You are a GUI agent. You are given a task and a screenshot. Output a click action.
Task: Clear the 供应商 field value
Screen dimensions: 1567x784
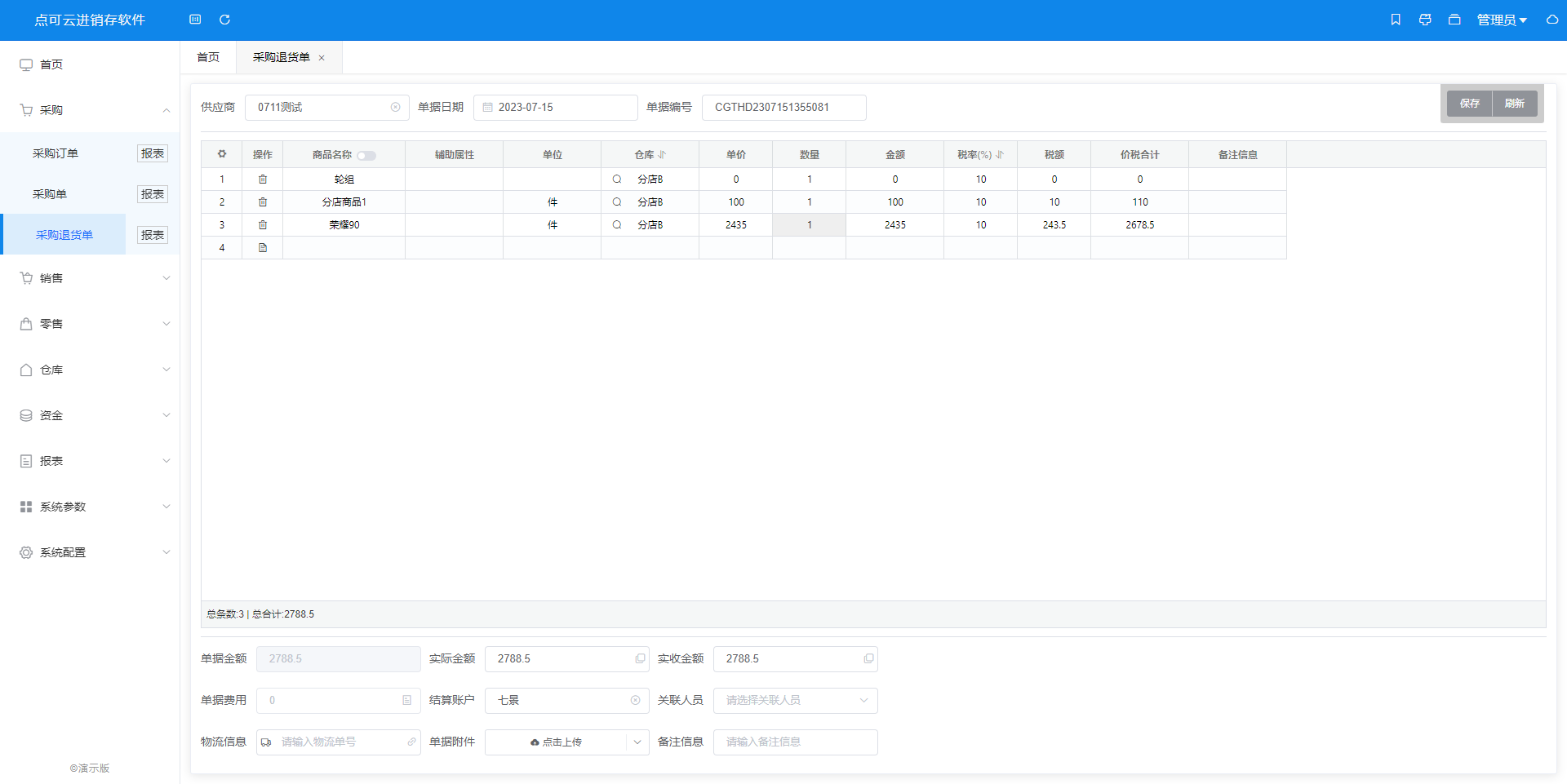coord(396,108)
